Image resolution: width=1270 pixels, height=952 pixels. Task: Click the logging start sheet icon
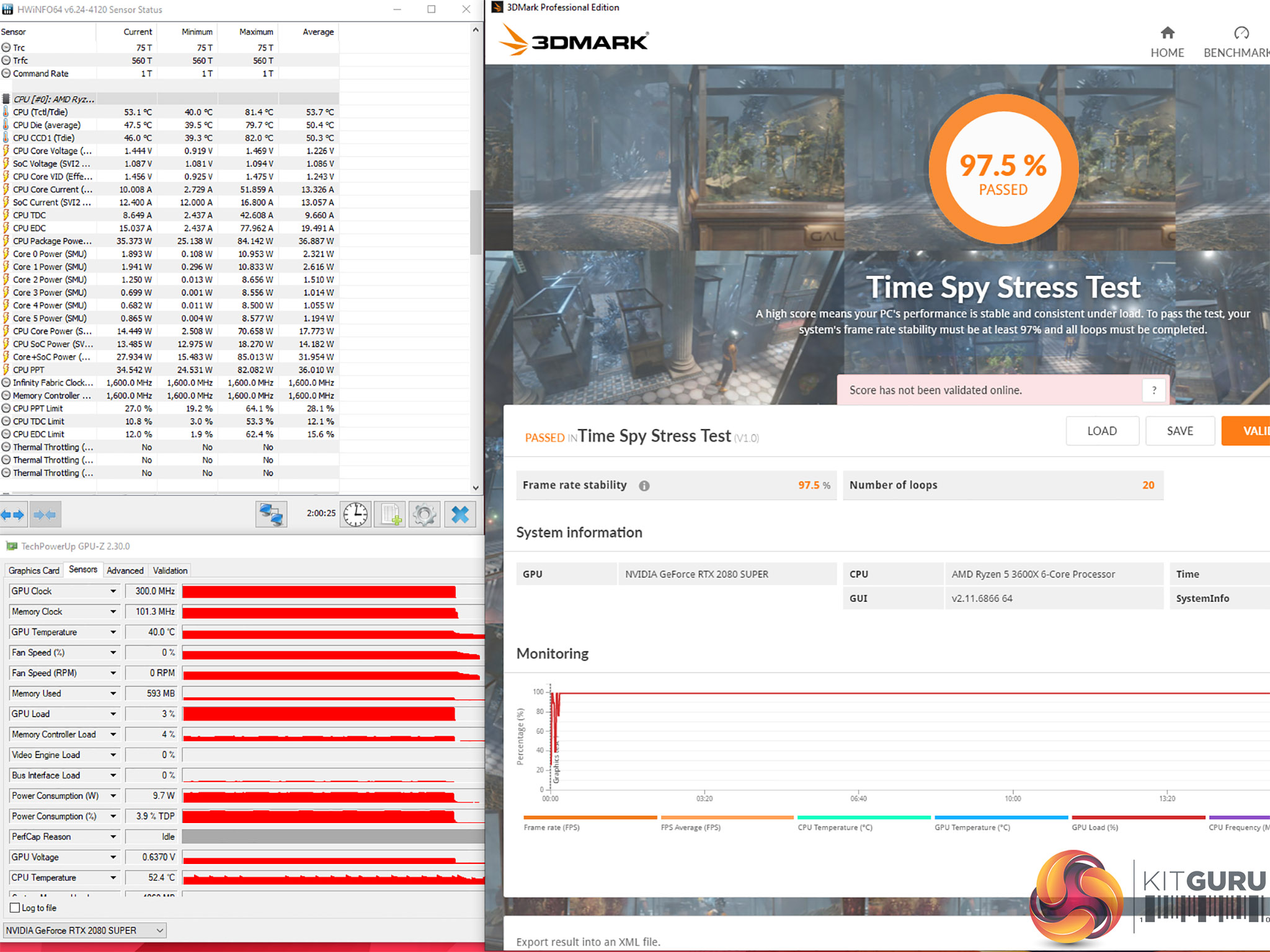[391, 514]
